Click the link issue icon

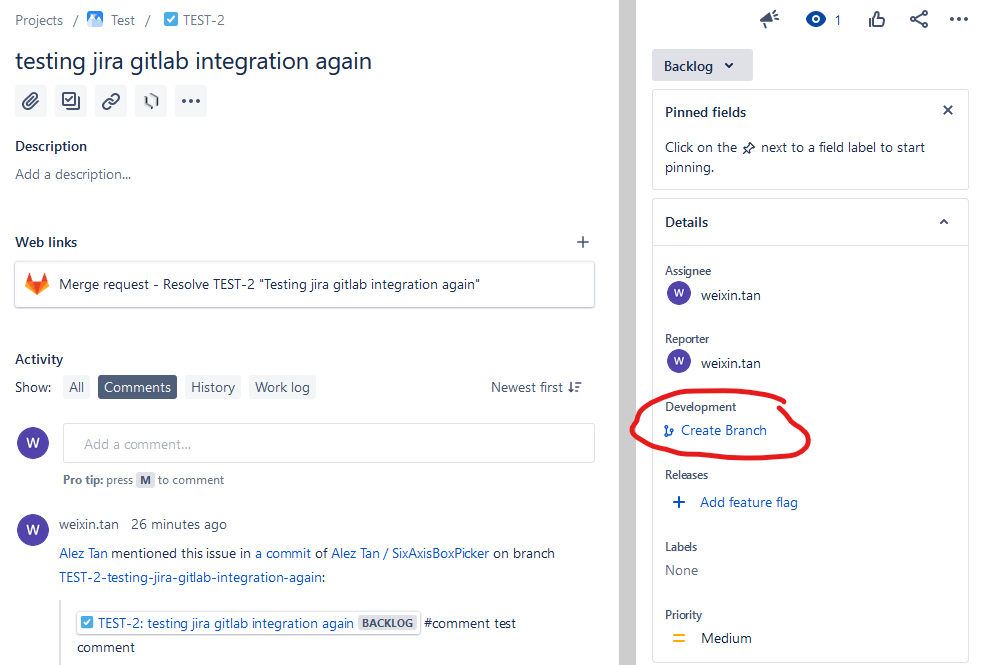coord(111,101)
